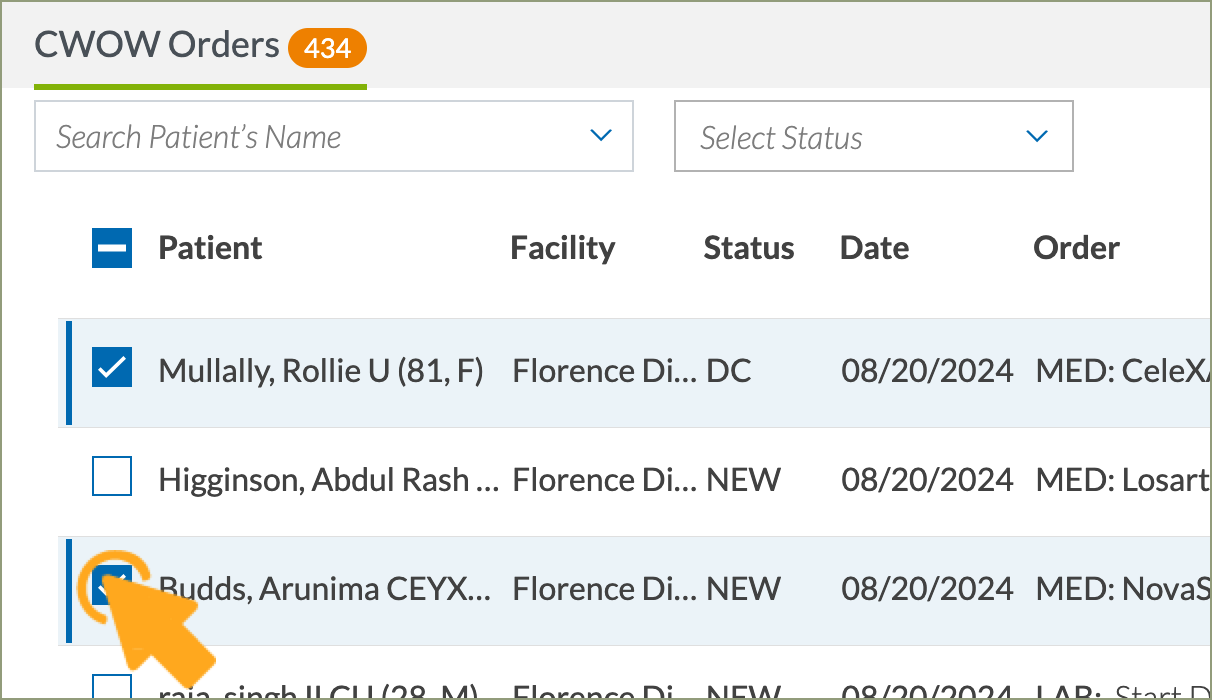The height and width of the screenshot is (700, 1212).
Task: Select the MED: NovaS order entry
Action: click(1122, 588)
